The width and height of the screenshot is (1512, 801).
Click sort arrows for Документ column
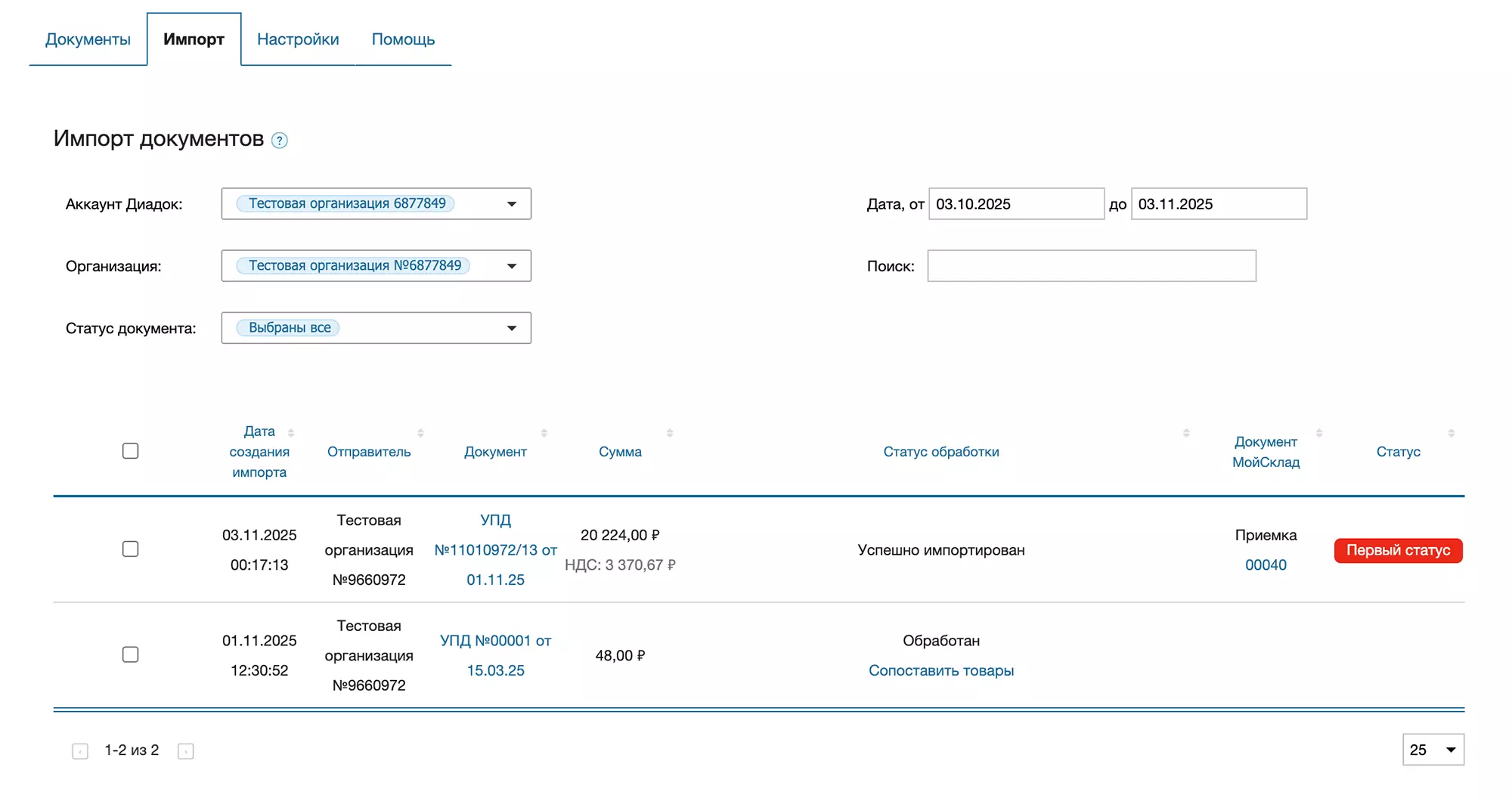(x=544, y=433)
